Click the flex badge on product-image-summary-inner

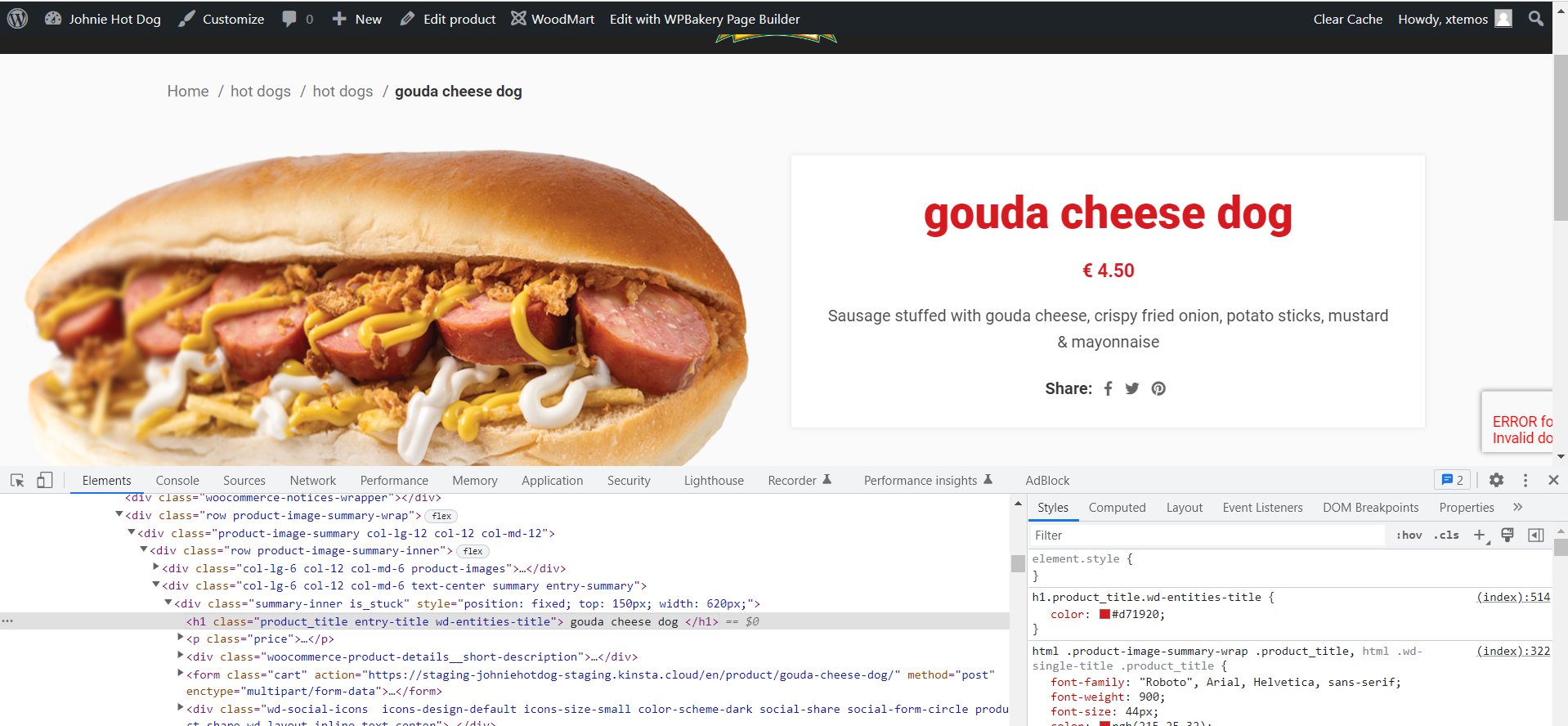[473, 551]
